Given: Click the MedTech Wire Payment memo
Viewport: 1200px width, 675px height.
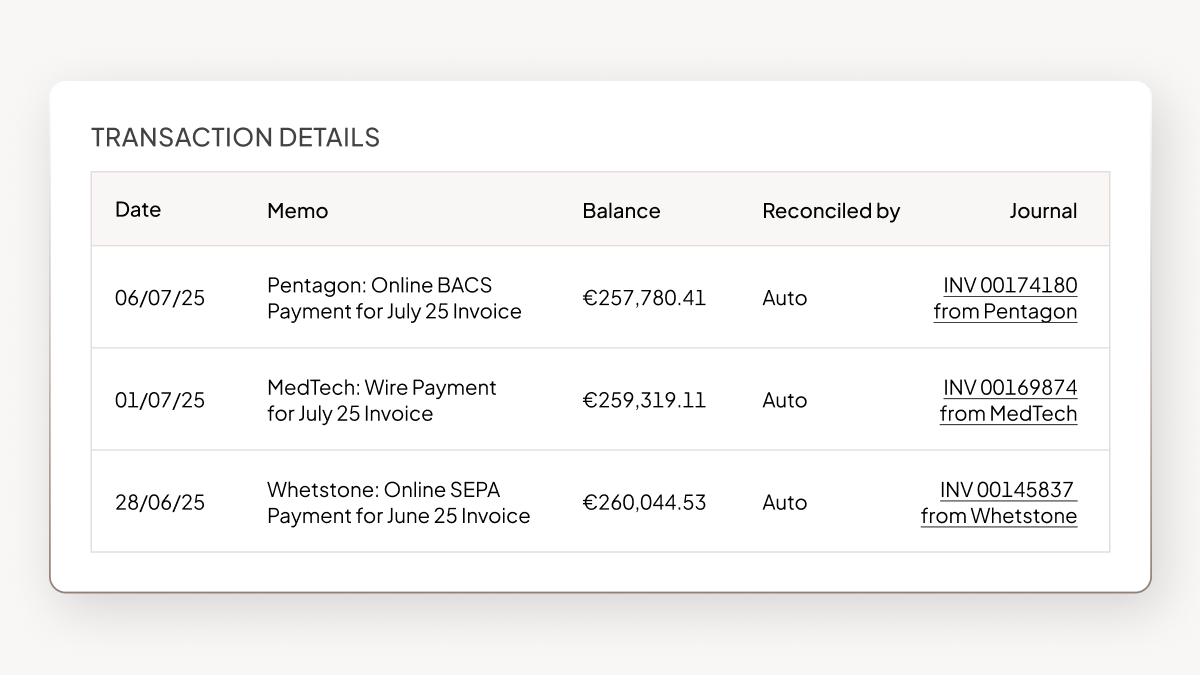Looking at the screenshot, I should [x=381, y=400].
